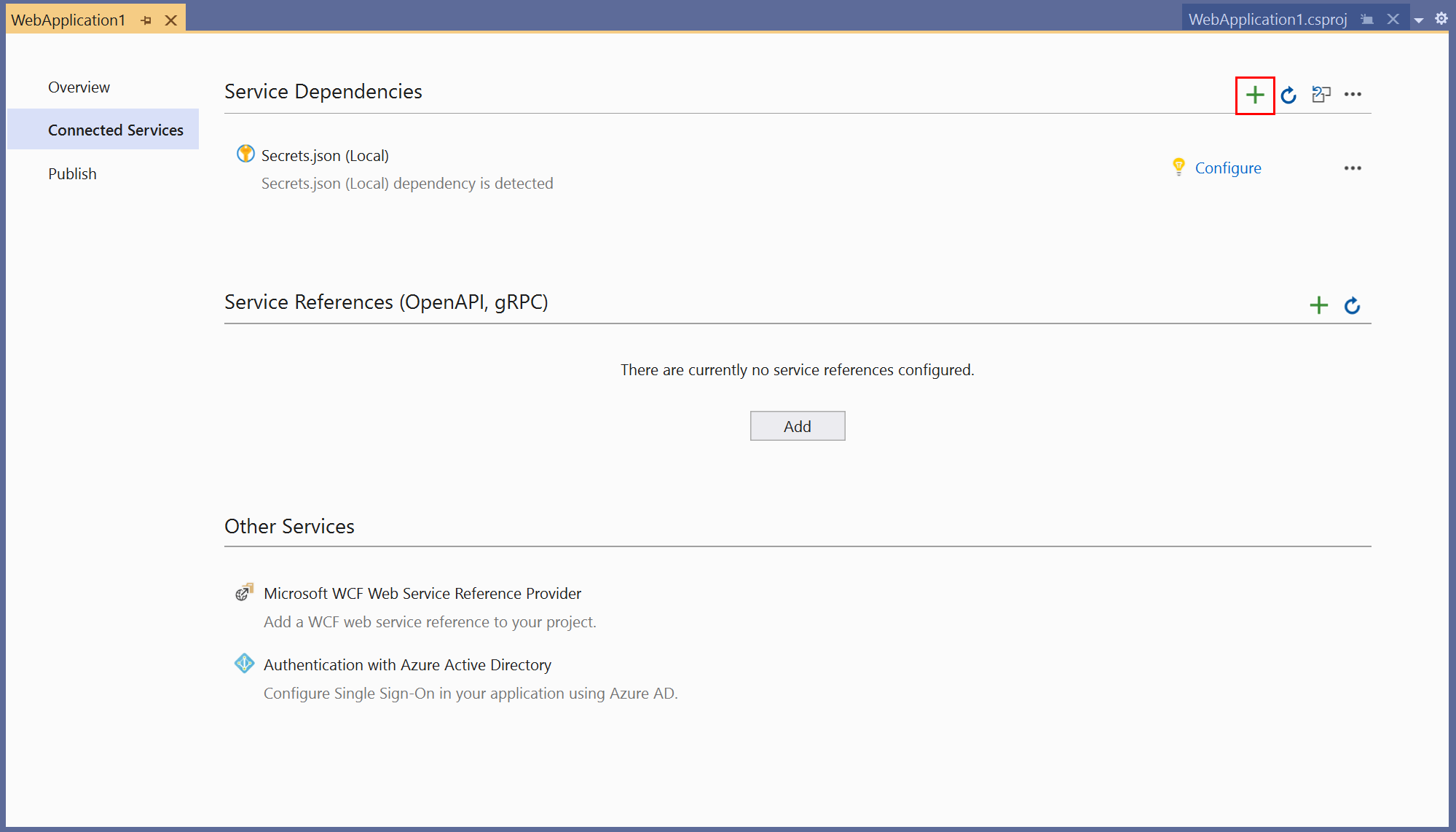This screenshot has height=832, width=1456.
Task: Click the plus icon in Service References section
Action: tap(1319, 302)
